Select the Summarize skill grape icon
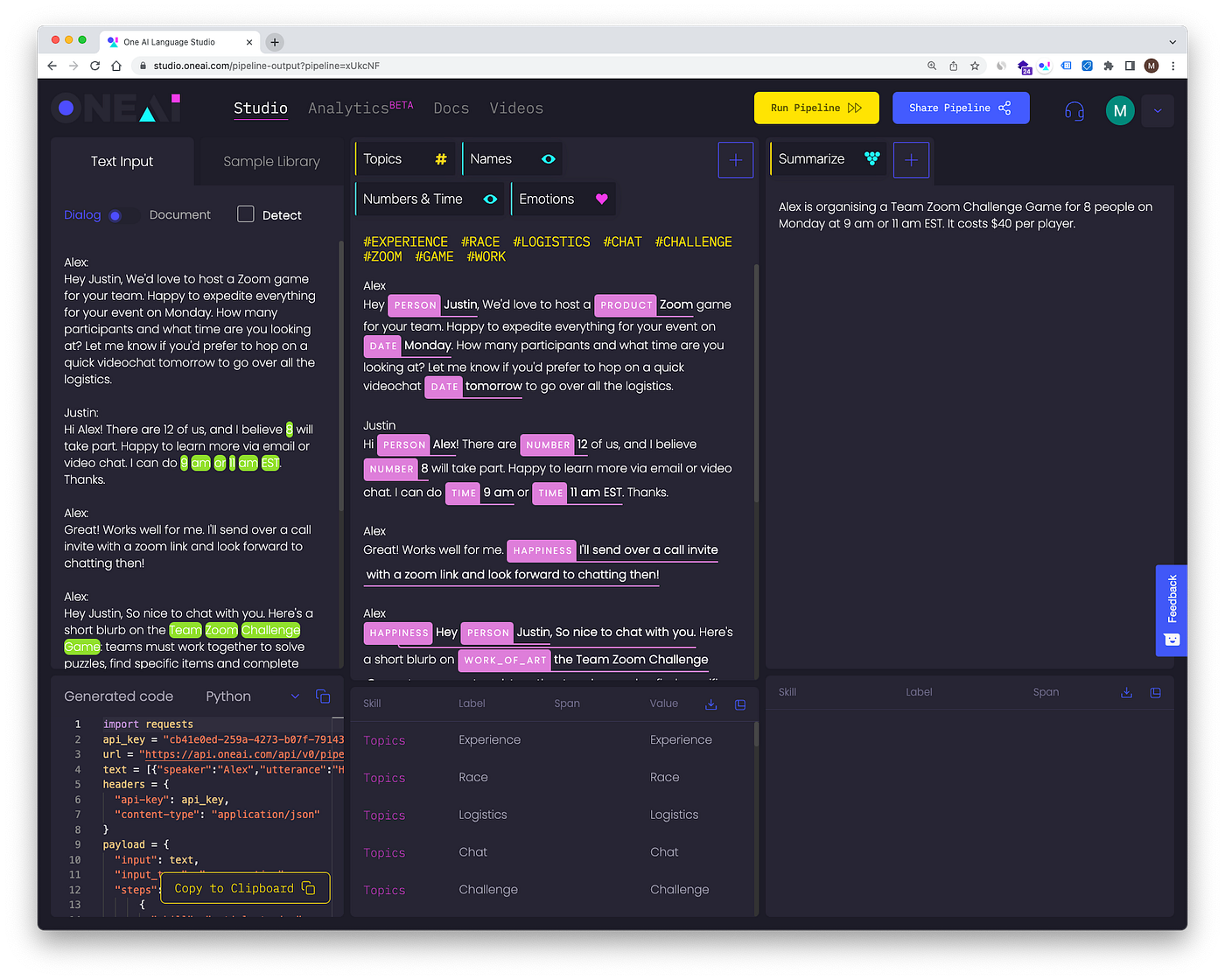 pos(871,158)
